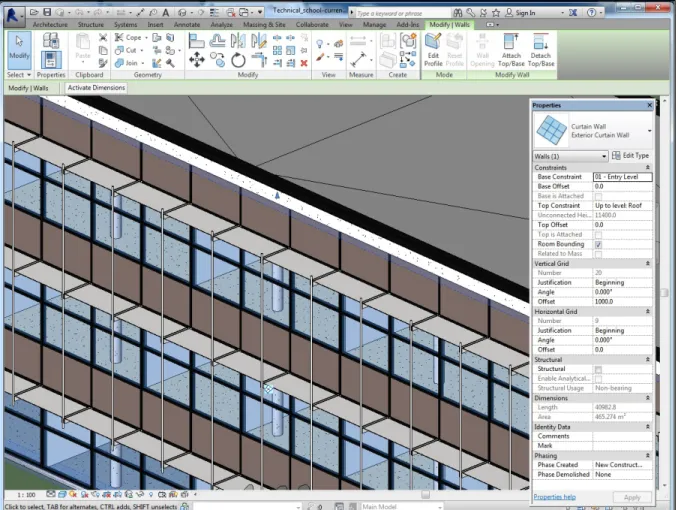Click the Enable Analytical checkbox

pyautogui.click(x=598, y=379)
